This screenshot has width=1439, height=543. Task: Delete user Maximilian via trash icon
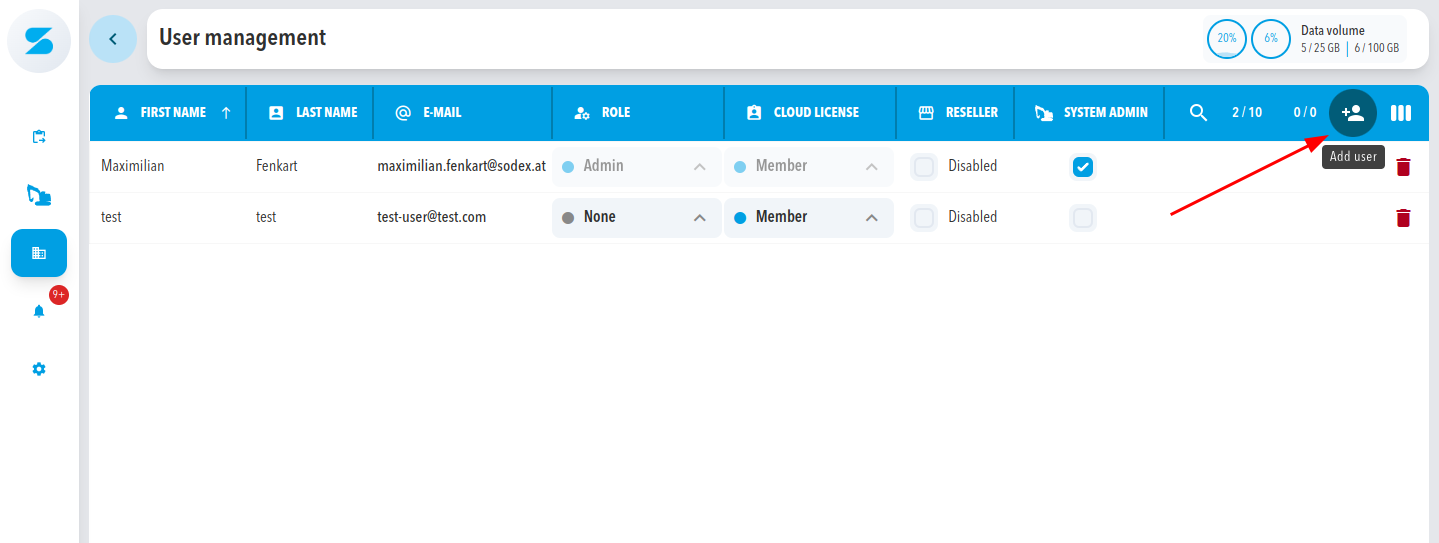point(1403,167)
